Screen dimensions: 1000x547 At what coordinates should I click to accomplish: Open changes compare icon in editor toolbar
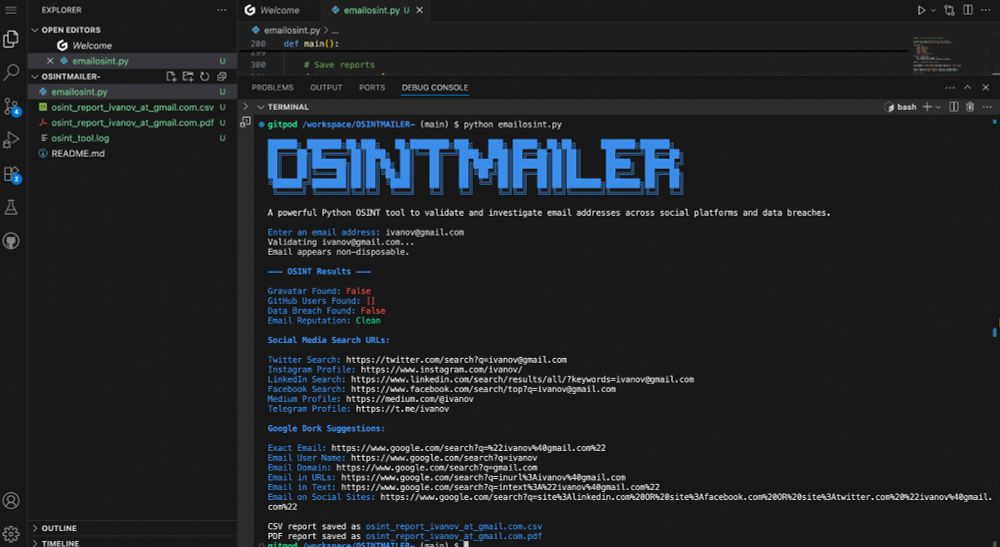(950, 10)
